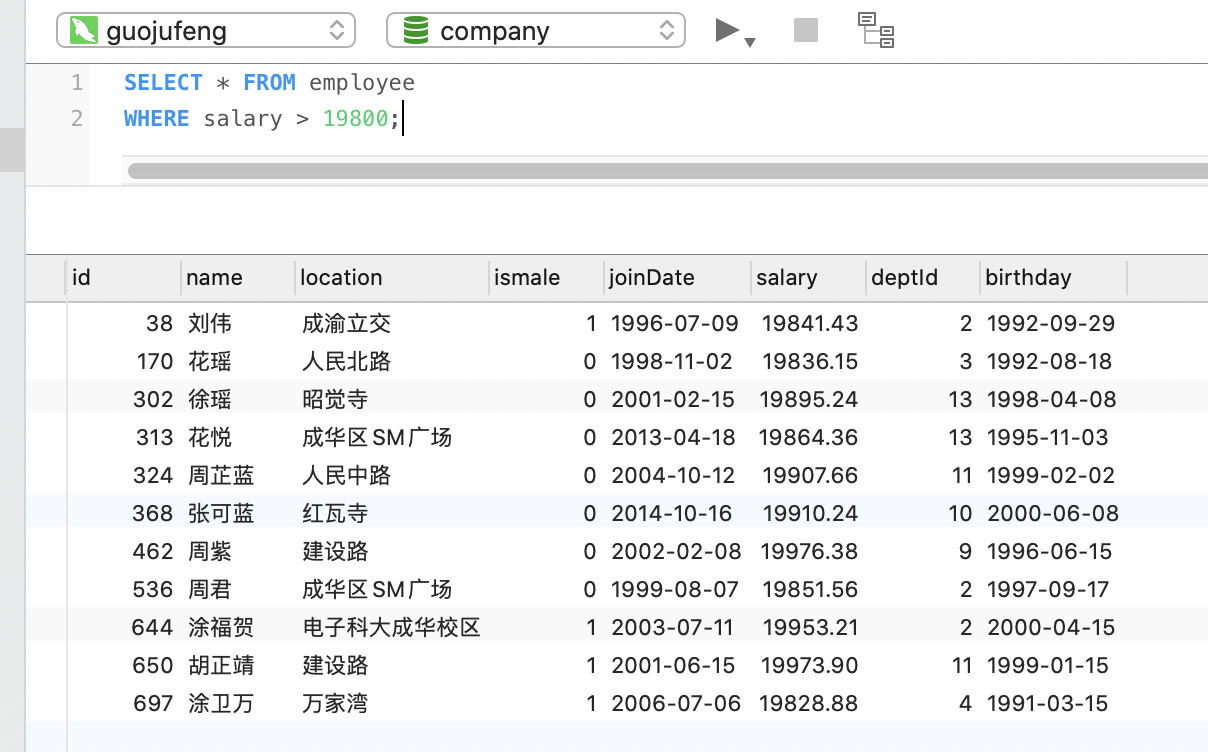Image resolution: width=1208 pixels, height=752 pixels.
Task: Place cursor at end of WHERE line
Action: click(402, 119)
